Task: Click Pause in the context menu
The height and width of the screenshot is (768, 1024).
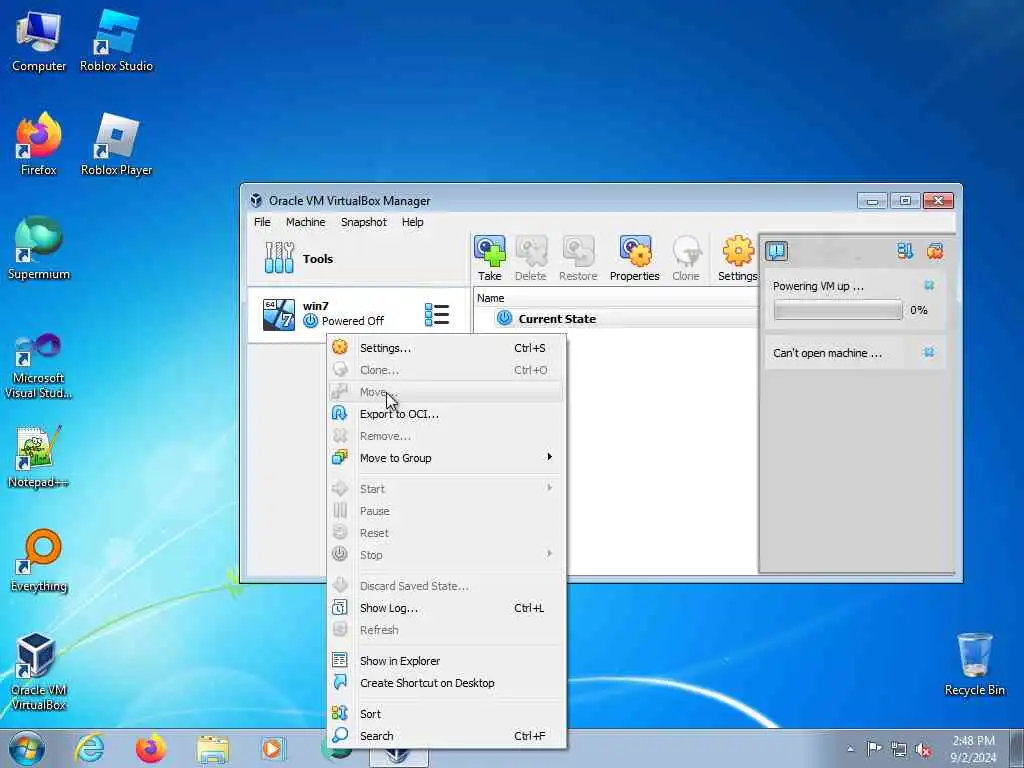Action: tap(446, 511)
